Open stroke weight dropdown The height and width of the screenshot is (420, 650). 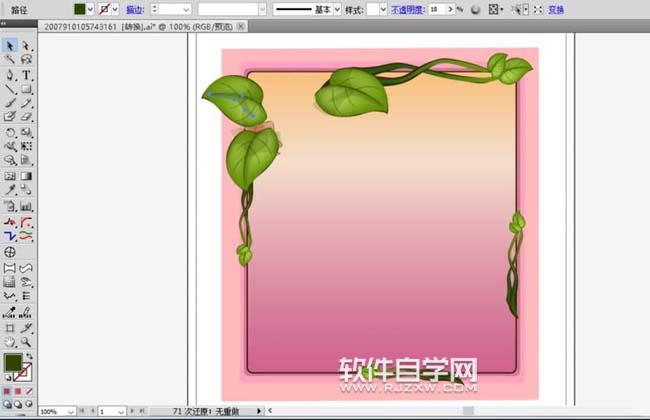point(186,9)
